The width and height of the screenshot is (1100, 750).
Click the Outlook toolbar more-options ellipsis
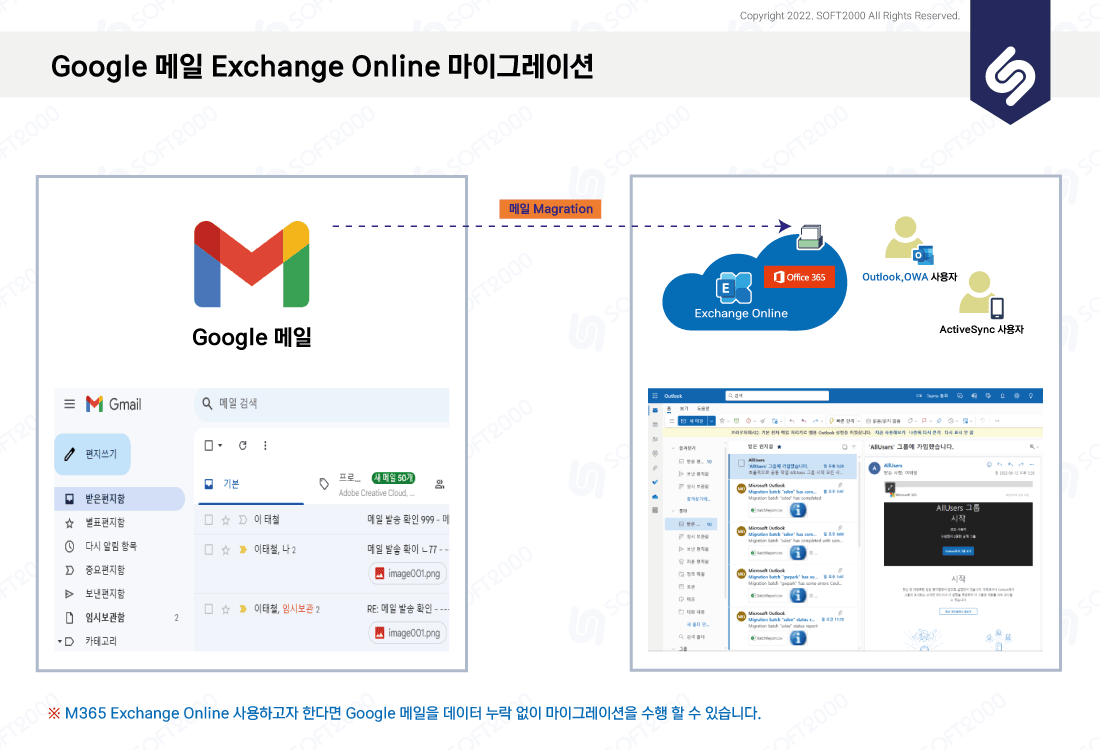coord(997,421)
